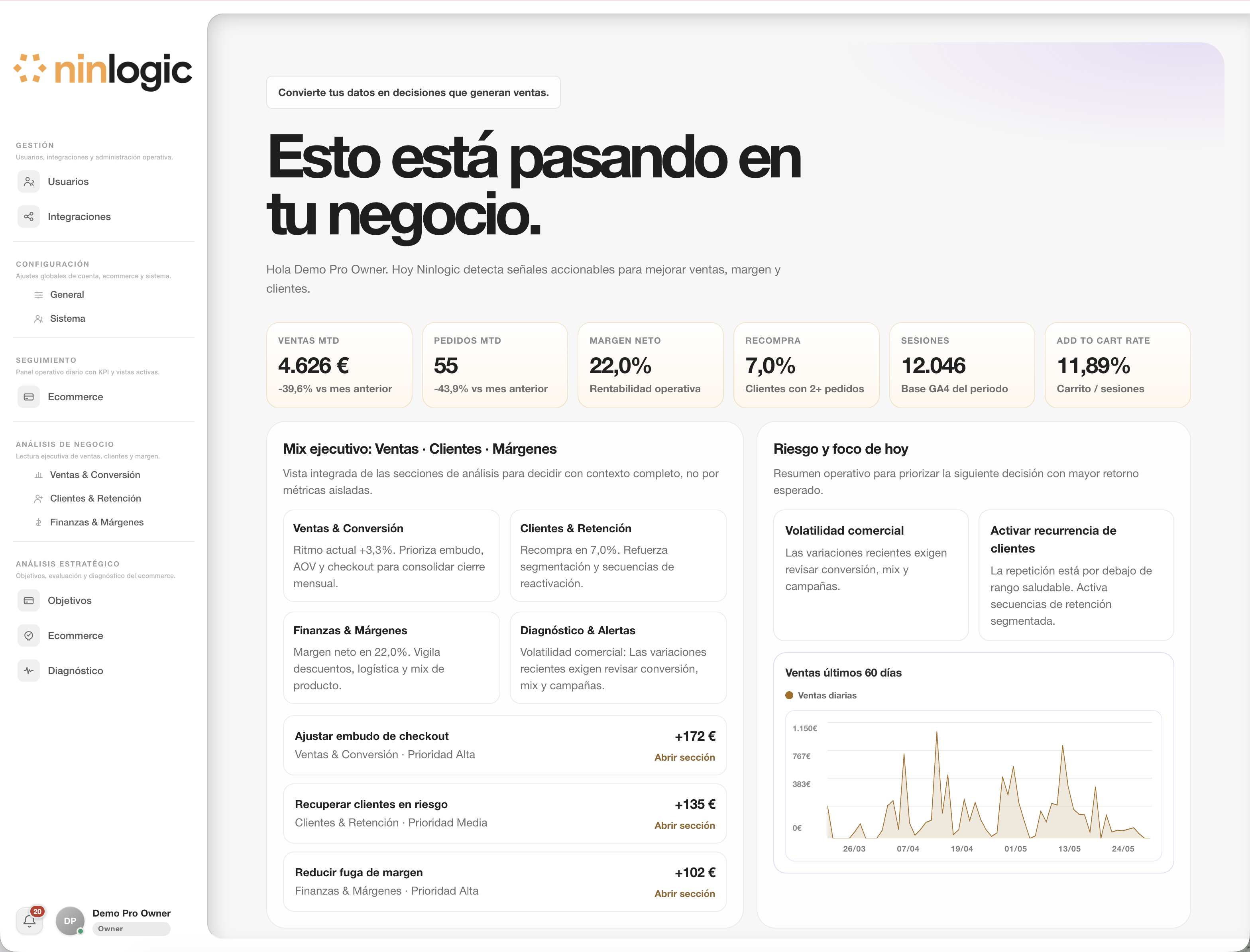Open Sistema configuration
Viewport: 1250px width, 952px height.
coord(67,319)
